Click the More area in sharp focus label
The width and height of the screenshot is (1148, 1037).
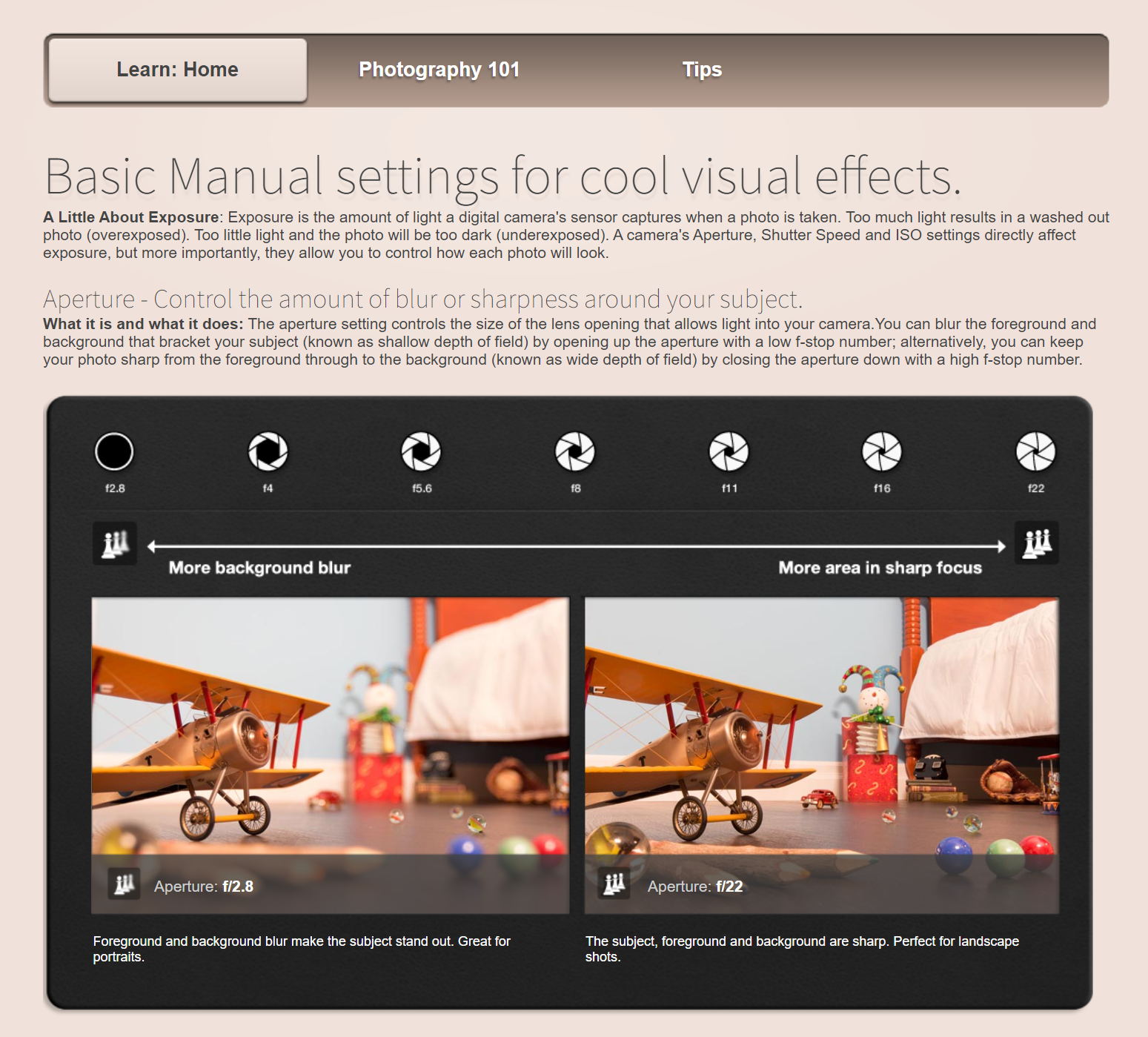[880, 568]
